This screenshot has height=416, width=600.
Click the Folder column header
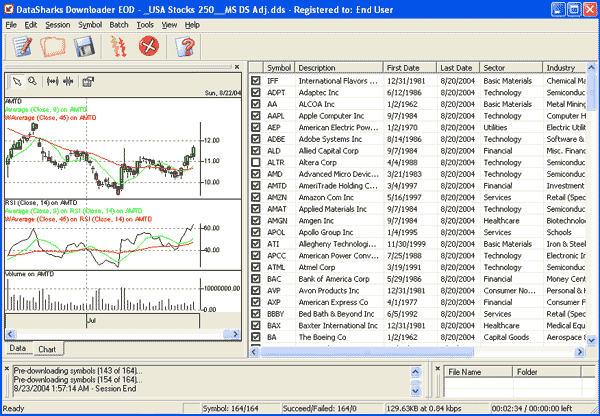point(547,372)
